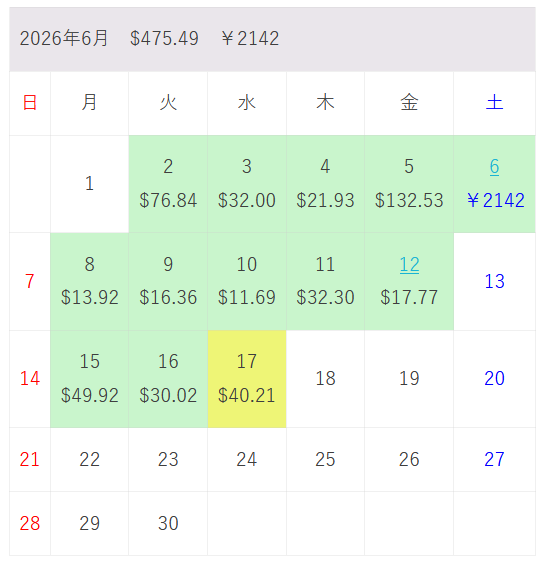The height and width of the screenshot is (570, 544).
Task: Select date 22
Action: [x=89, y=460]
